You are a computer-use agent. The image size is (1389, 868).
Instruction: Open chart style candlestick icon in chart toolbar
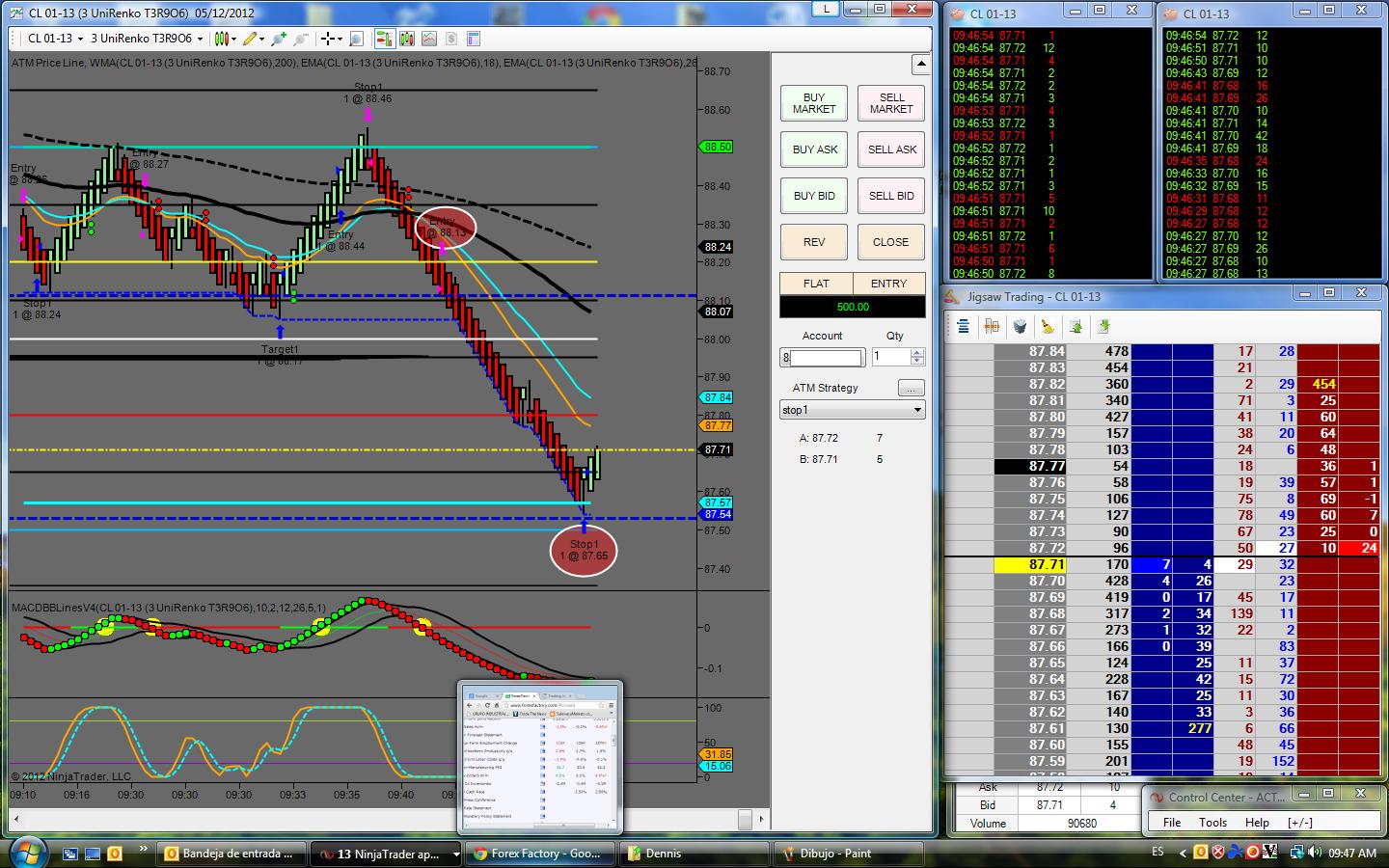221,39
